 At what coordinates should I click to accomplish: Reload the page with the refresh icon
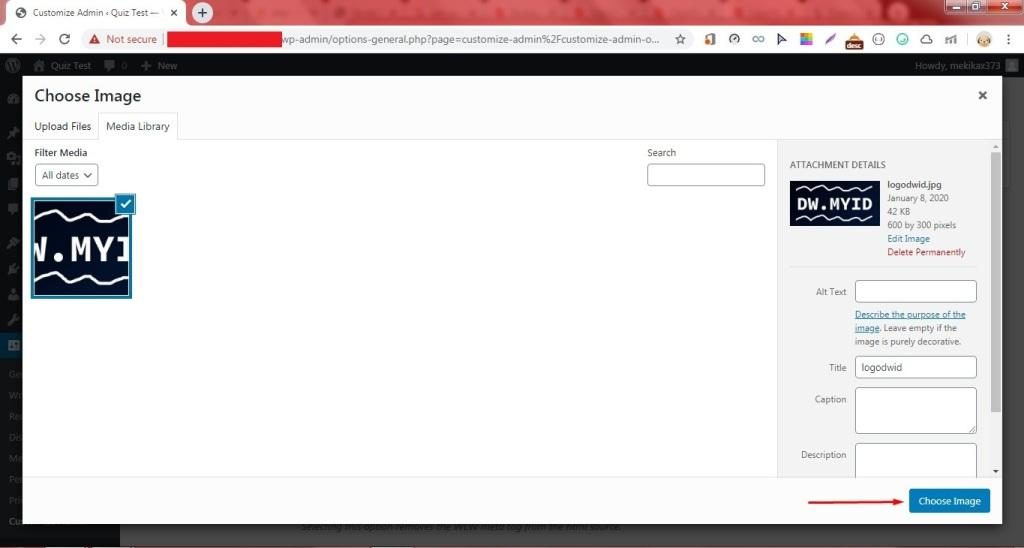pos(64,39)
